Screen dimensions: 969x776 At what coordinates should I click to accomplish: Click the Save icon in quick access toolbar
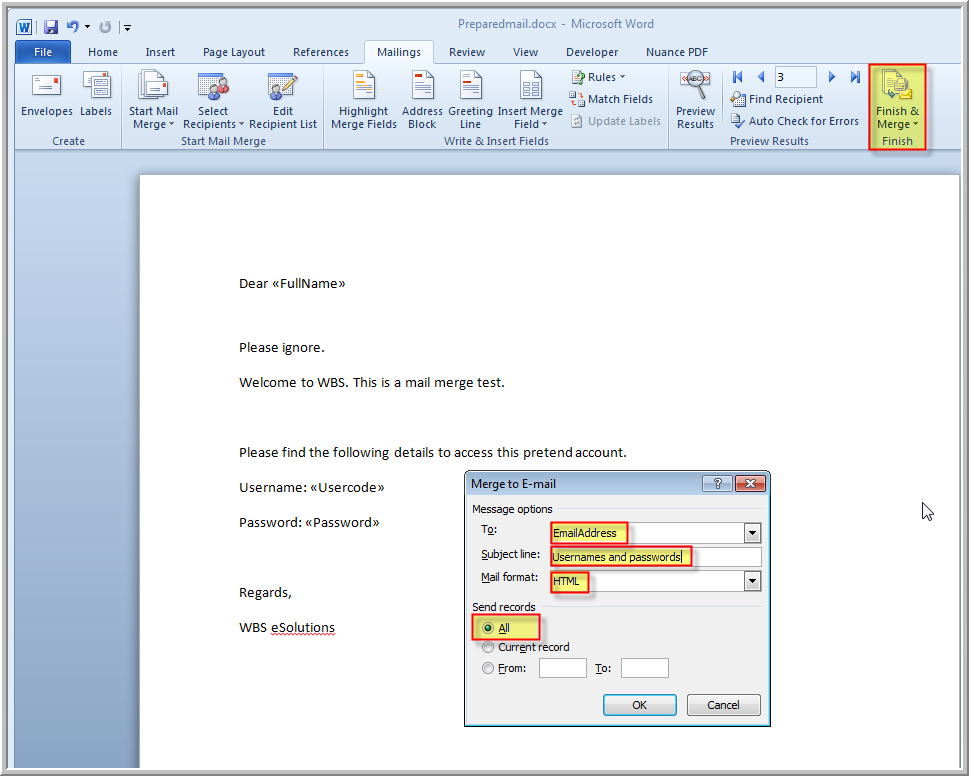(50, 27)
